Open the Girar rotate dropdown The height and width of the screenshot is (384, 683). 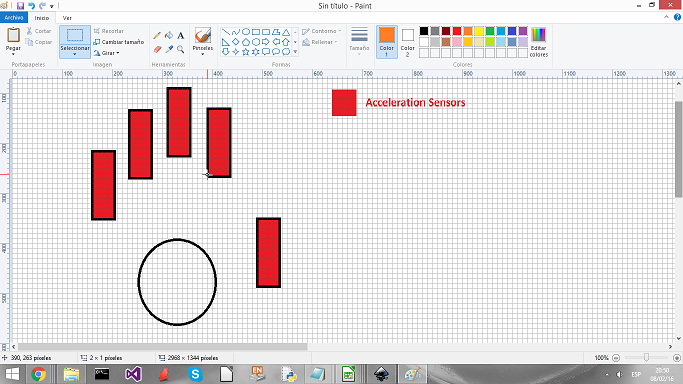pyautogui.click(x=107, y=53)
